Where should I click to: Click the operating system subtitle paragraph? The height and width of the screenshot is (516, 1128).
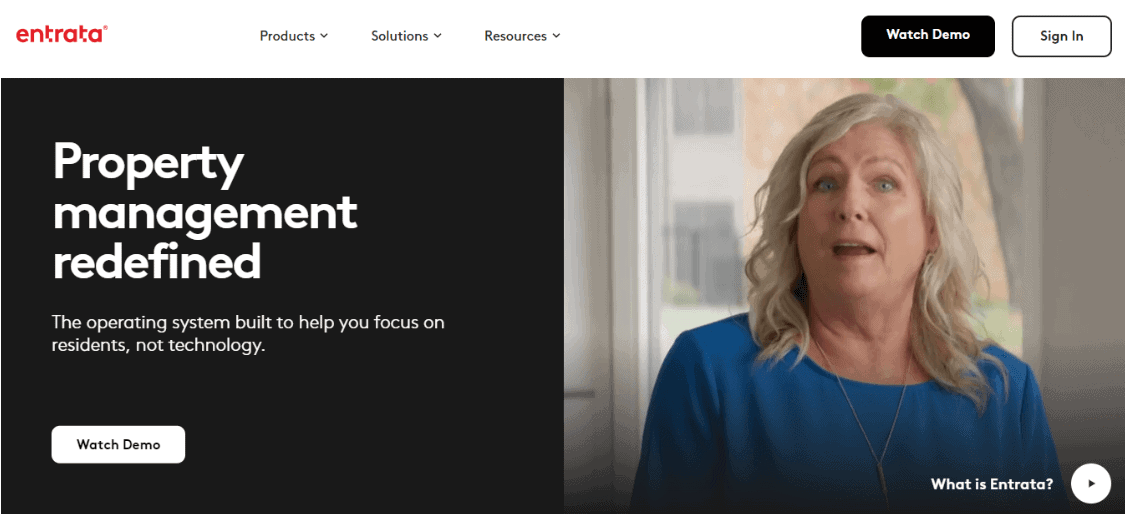pyautogui.click(x=248, y=333)
